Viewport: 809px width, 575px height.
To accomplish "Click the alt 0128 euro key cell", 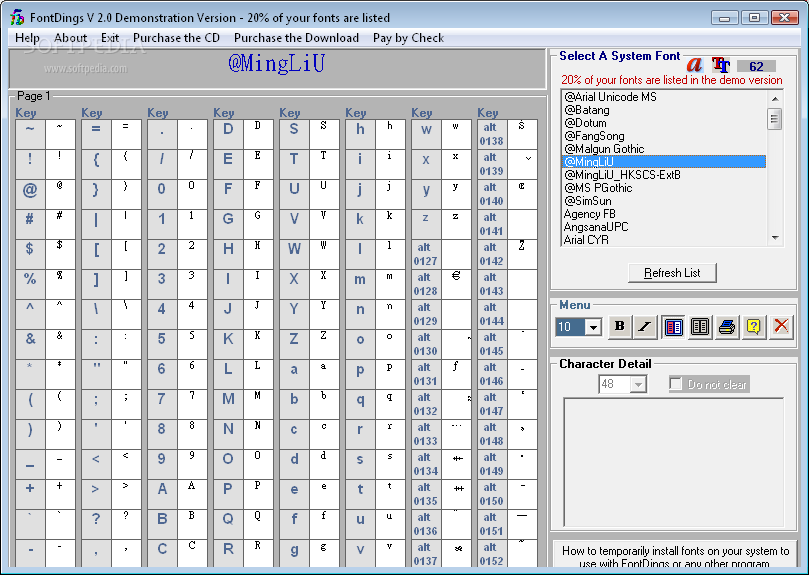I will [427, 283].
